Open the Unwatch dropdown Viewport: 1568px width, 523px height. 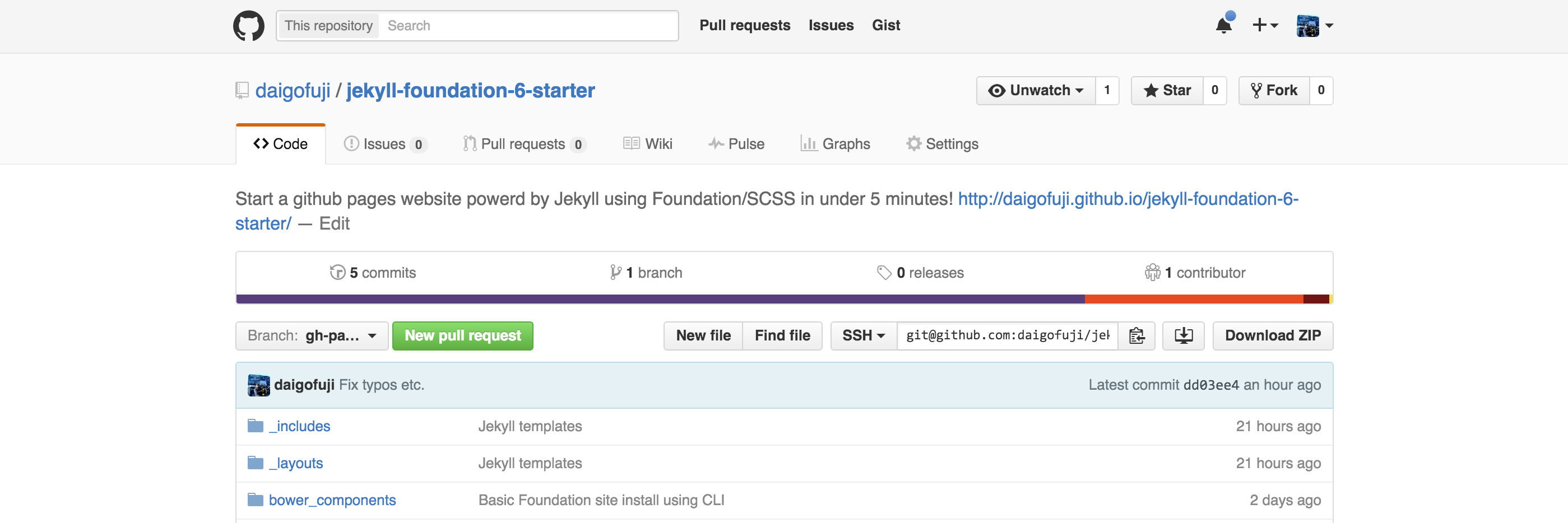(1036, 91)
